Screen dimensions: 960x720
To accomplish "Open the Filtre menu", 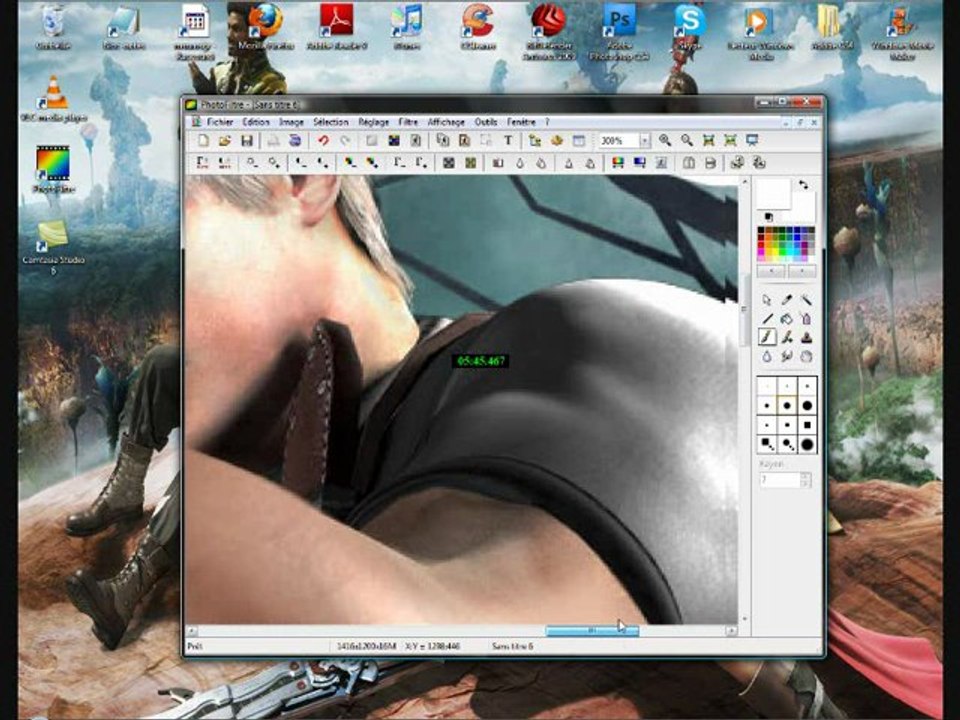I will pyautogui.click(x=408, y=122).
